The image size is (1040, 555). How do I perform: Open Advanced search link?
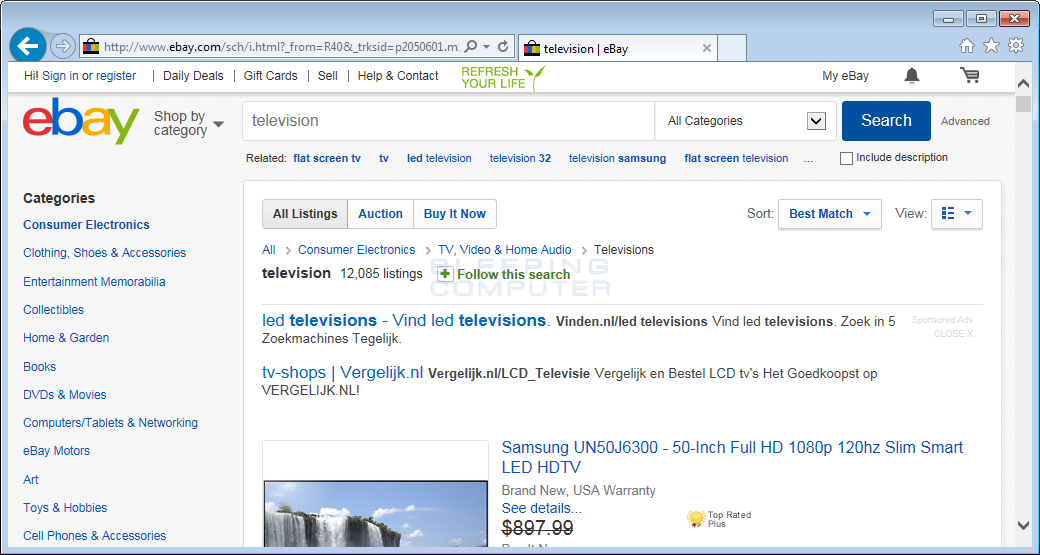tap(965, 121)
